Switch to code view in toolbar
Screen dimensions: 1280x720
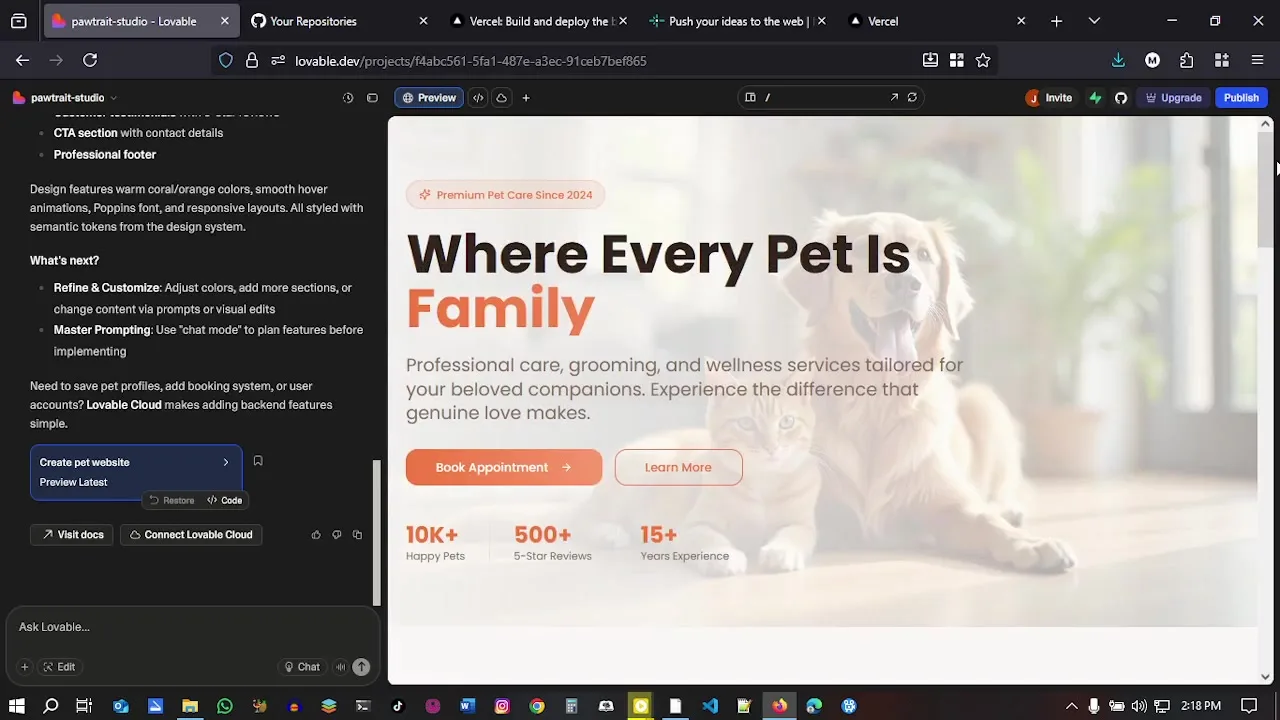pos(478,98)
